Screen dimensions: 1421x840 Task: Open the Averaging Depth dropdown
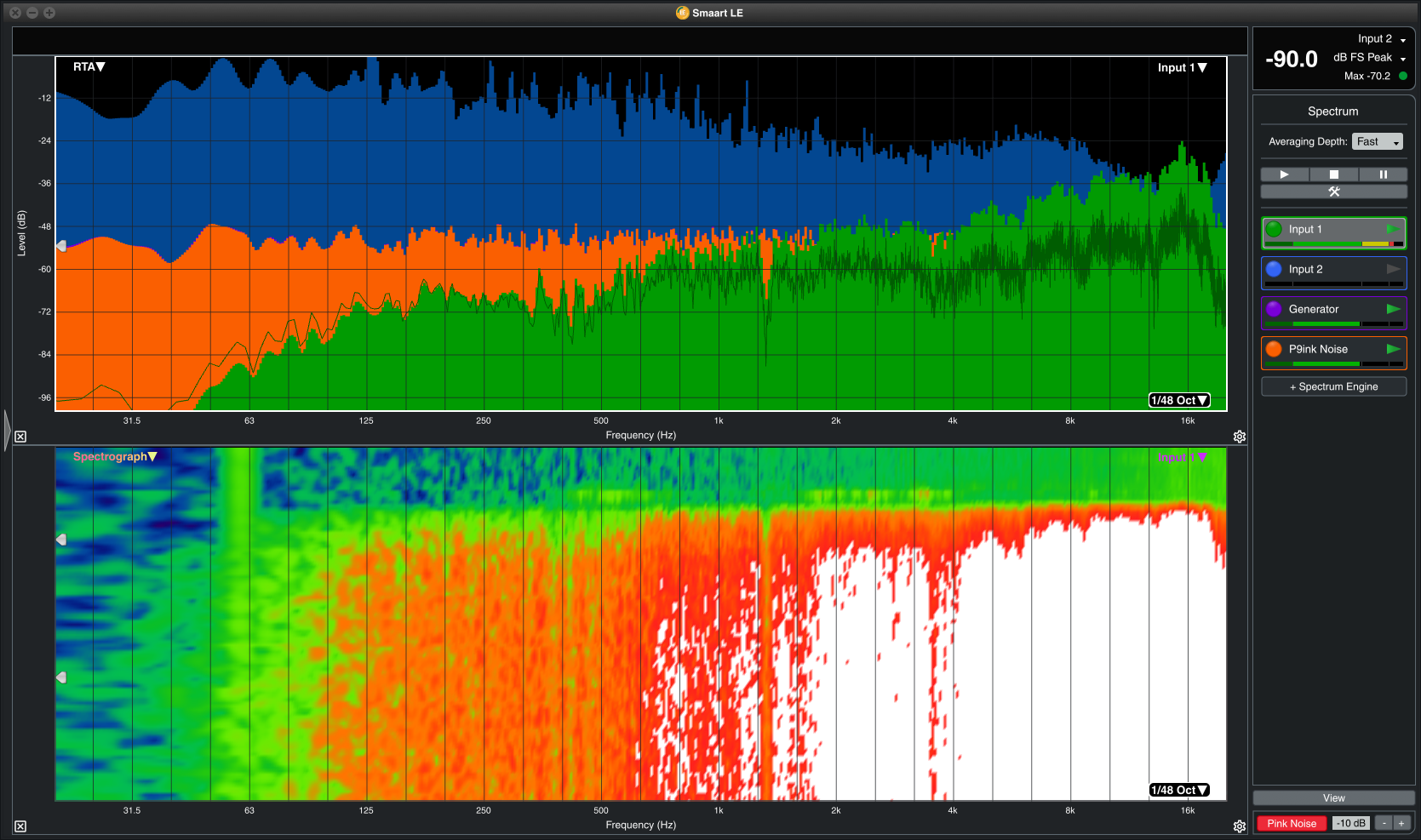pos(1377,142)
